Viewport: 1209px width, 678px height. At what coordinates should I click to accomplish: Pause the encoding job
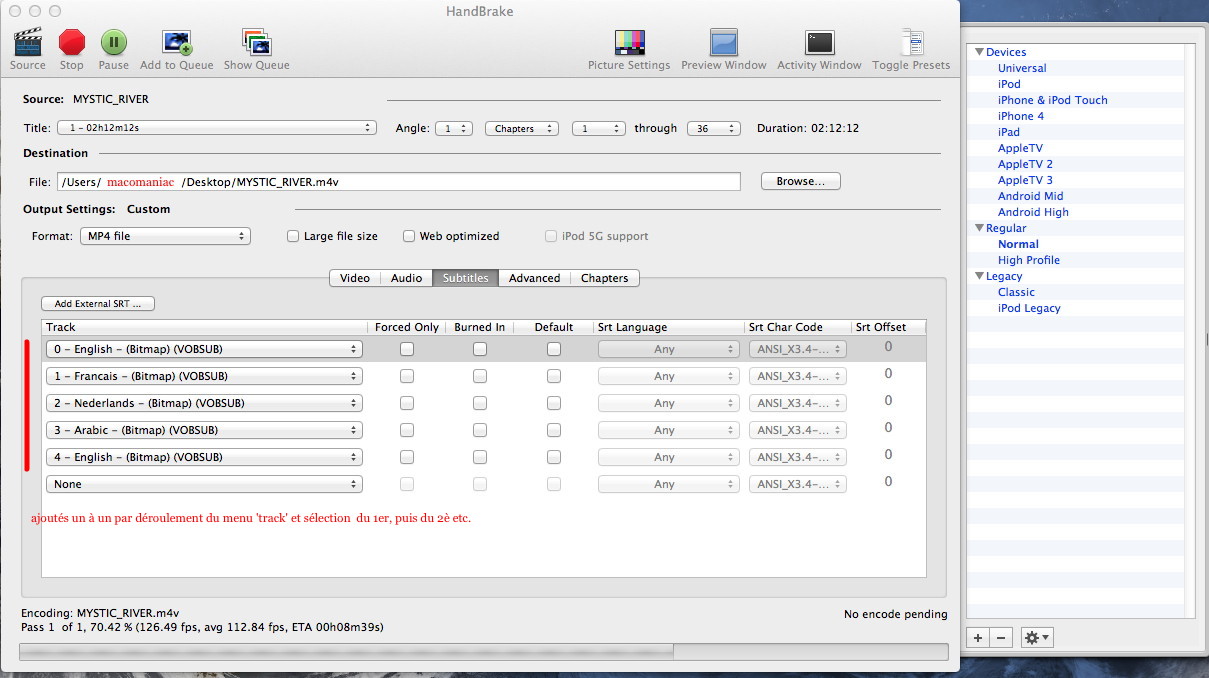[113, 49]
